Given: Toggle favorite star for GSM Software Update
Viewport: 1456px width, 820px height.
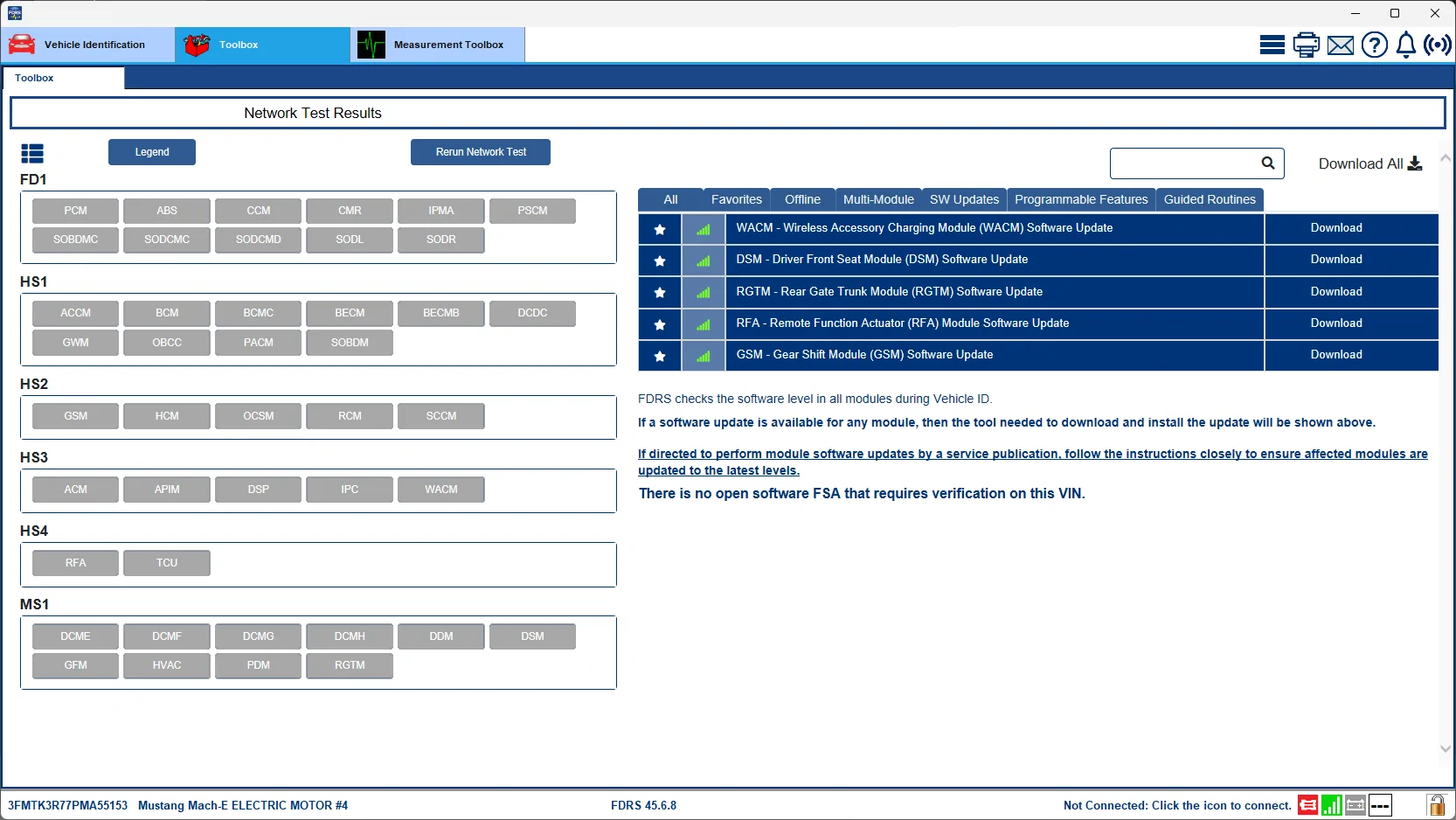Looking at the screenshot, I should coord(660,356).
